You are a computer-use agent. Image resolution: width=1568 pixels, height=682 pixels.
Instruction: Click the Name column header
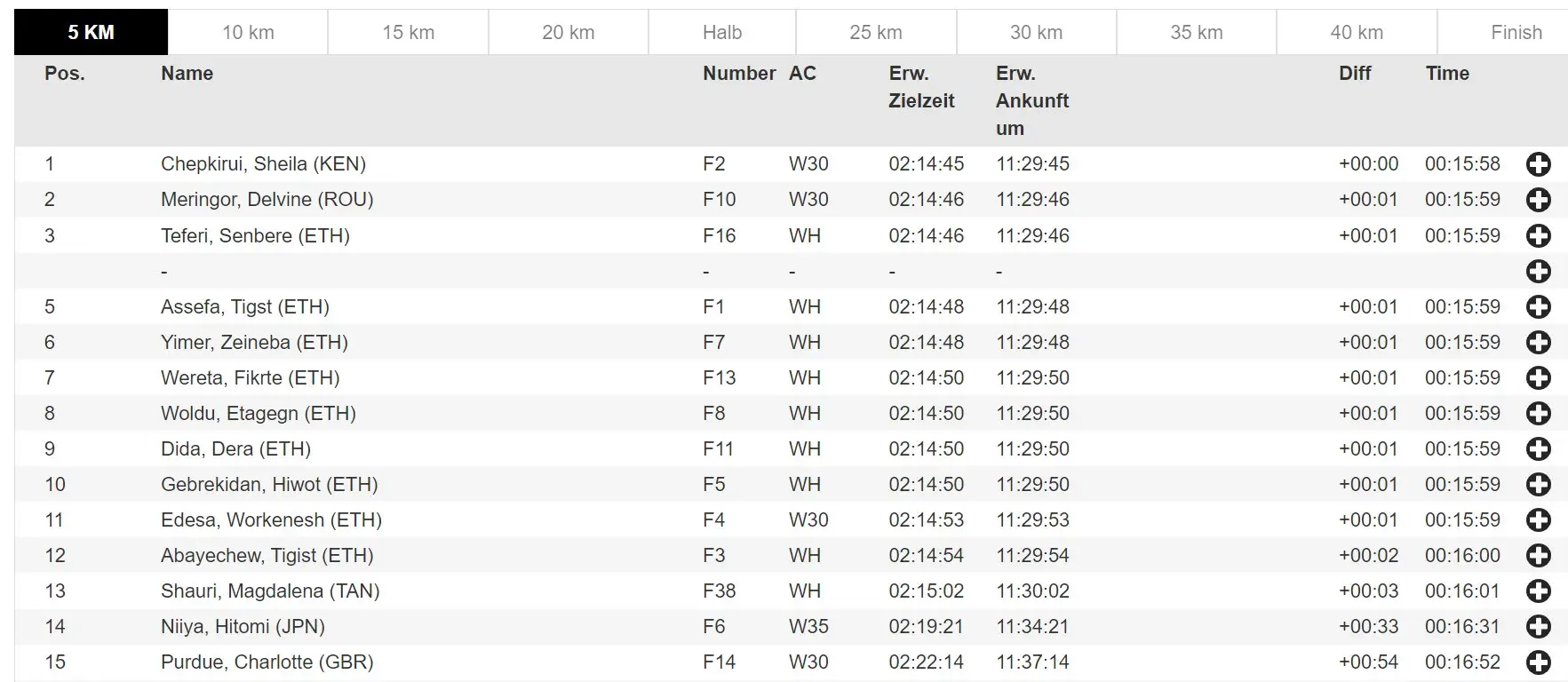pyautogui.click(x=187, y=74)
